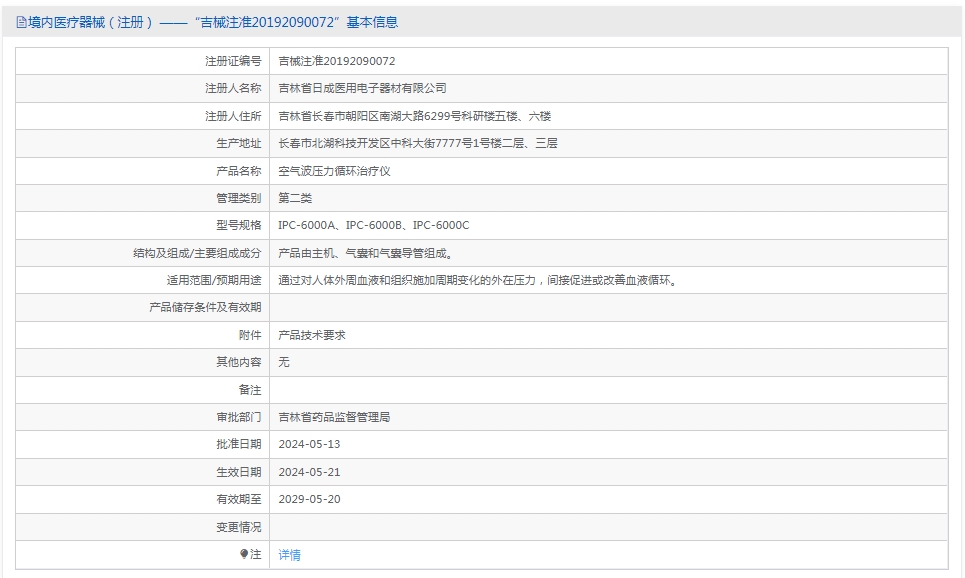Click the lightbulb note icon beside 注
This screenshot has height=578, width=965.
[244, 554]
